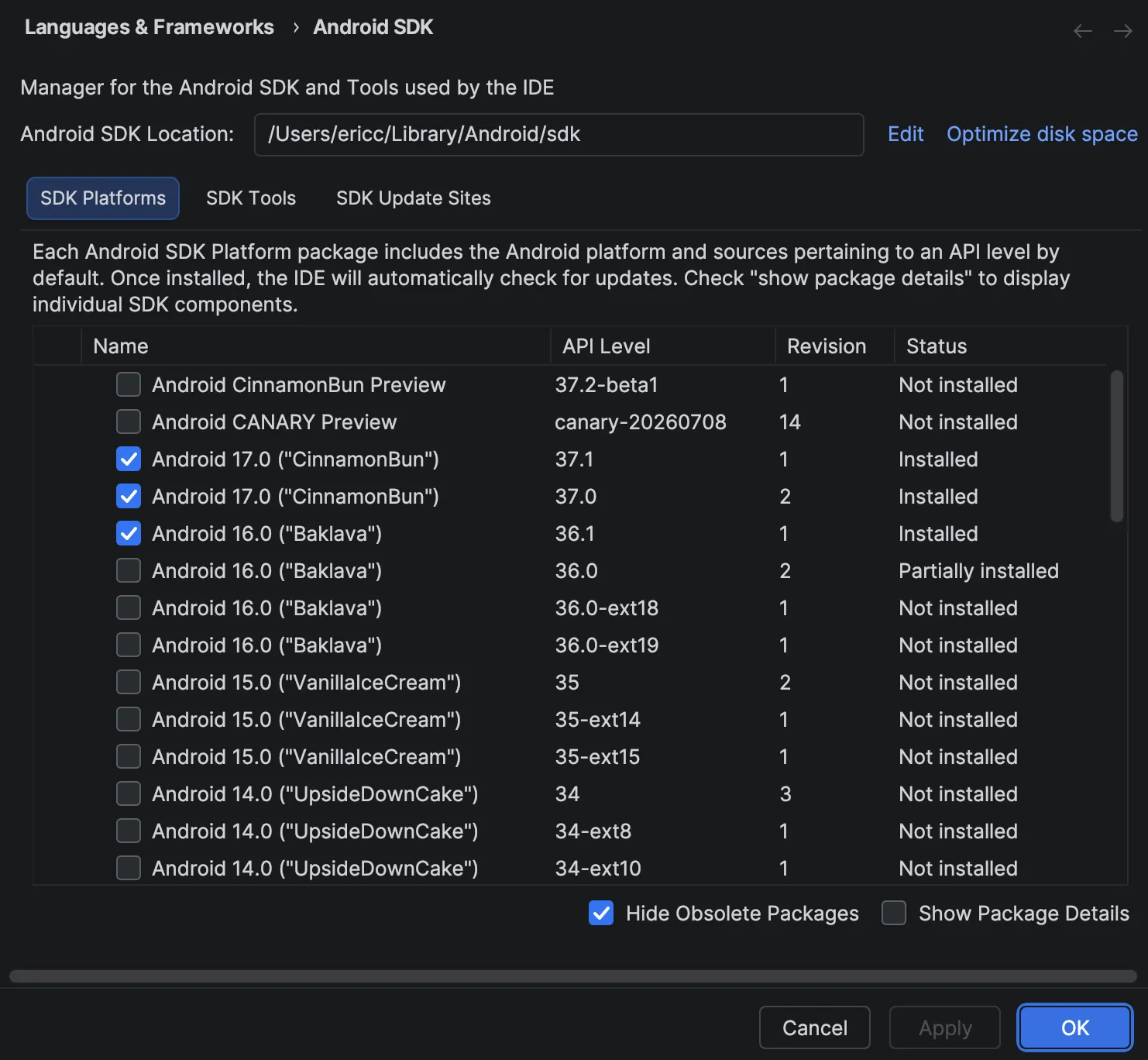The width and height of the screenshot is (1148, 1060).
Task: Check Android CinnamonBun Preview checkbox
Action: [129, 384]
